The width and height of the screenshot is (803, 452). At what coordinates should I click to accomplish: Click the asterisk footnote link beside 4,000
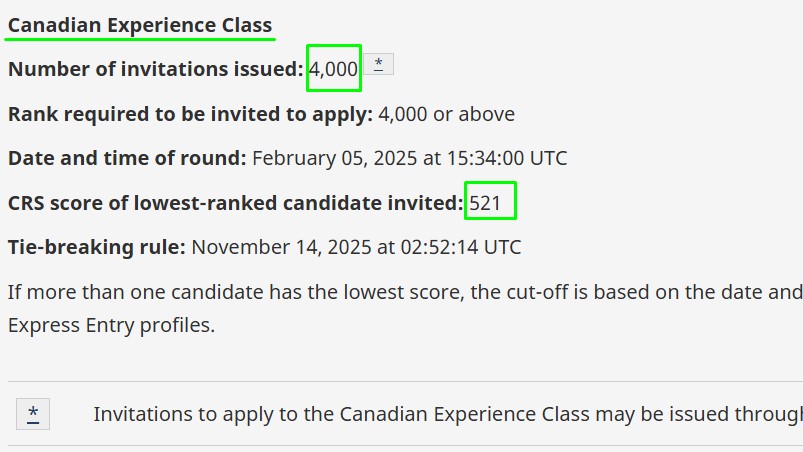(x=378, y=64)
